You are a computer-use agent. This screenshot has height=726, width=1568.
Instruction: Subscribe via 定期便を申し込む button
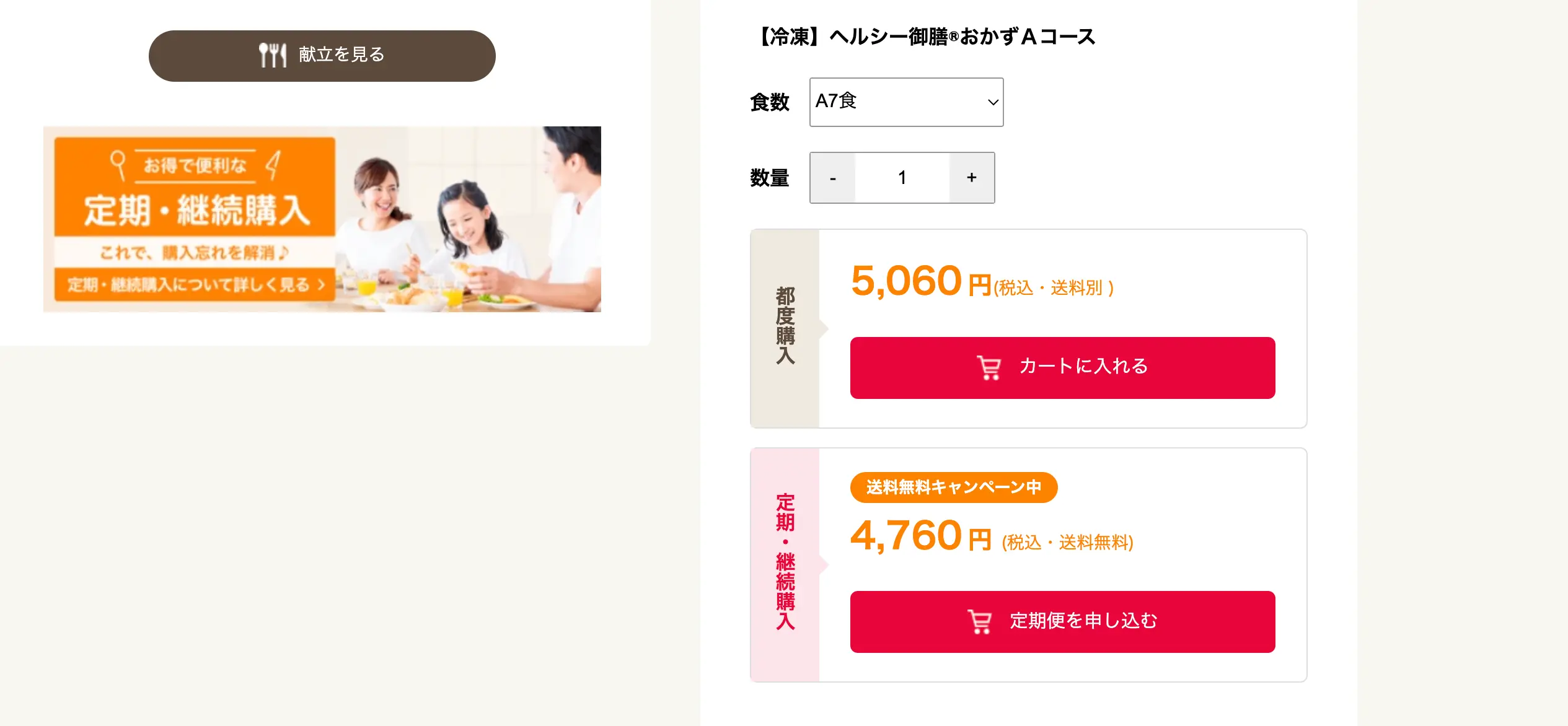coord(1062,621)
